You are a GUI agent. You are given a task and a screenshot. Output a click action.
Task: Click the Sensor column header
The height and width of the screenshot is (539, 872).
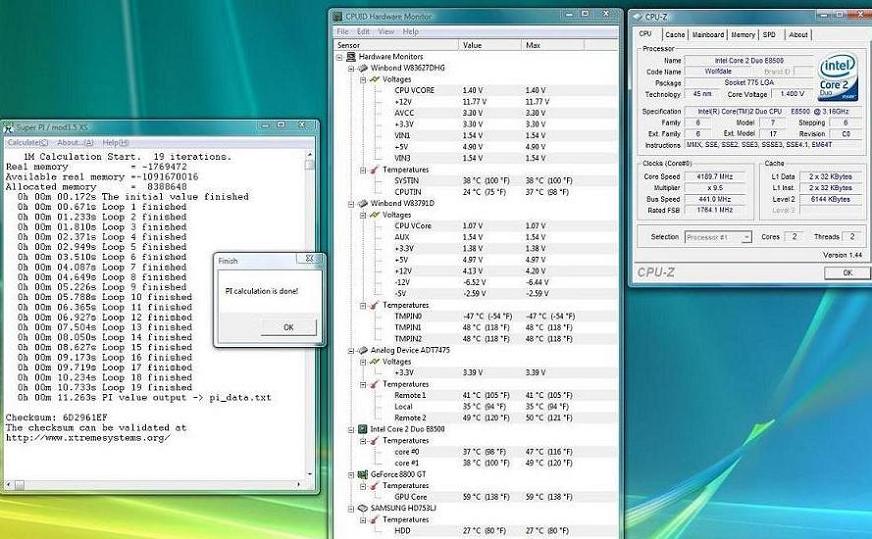[397, 45]
